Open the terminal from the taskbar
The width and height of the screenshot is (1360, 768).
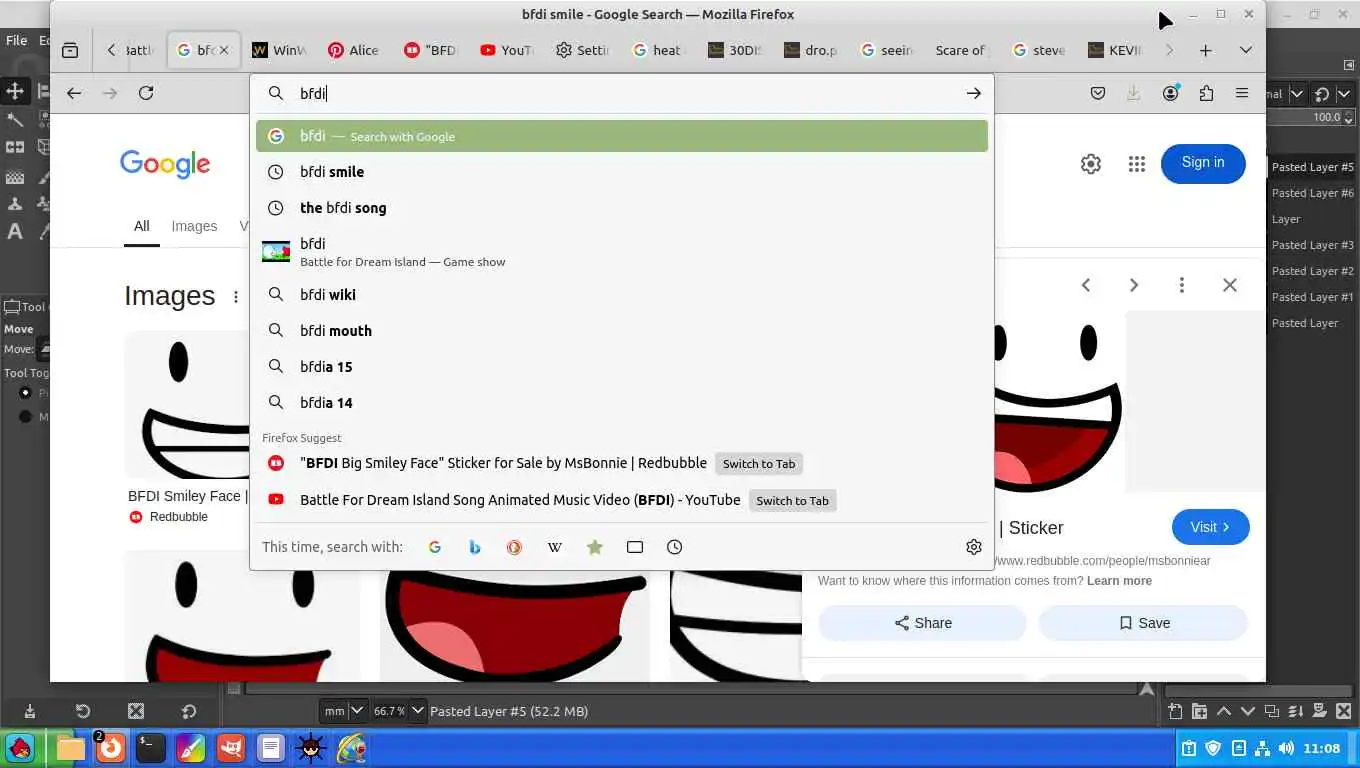[x=150, y=748]
